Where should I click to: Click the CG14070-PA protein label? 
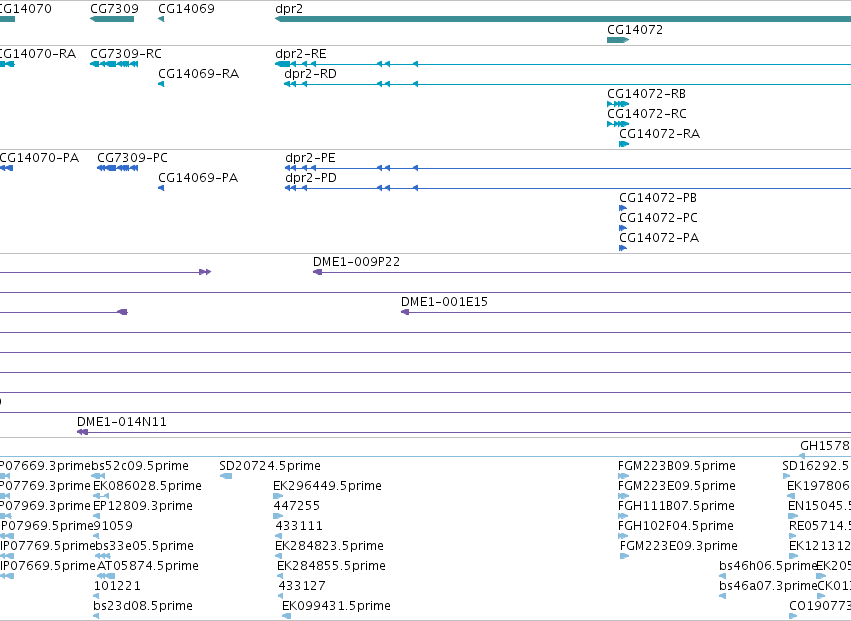[x=39, y=158]
